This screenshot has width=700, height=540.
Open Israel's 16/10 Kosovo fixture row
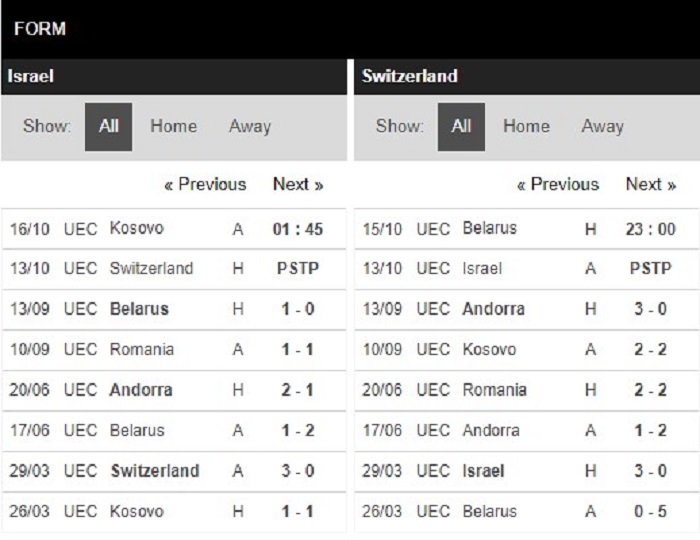(x=174, y=229)
